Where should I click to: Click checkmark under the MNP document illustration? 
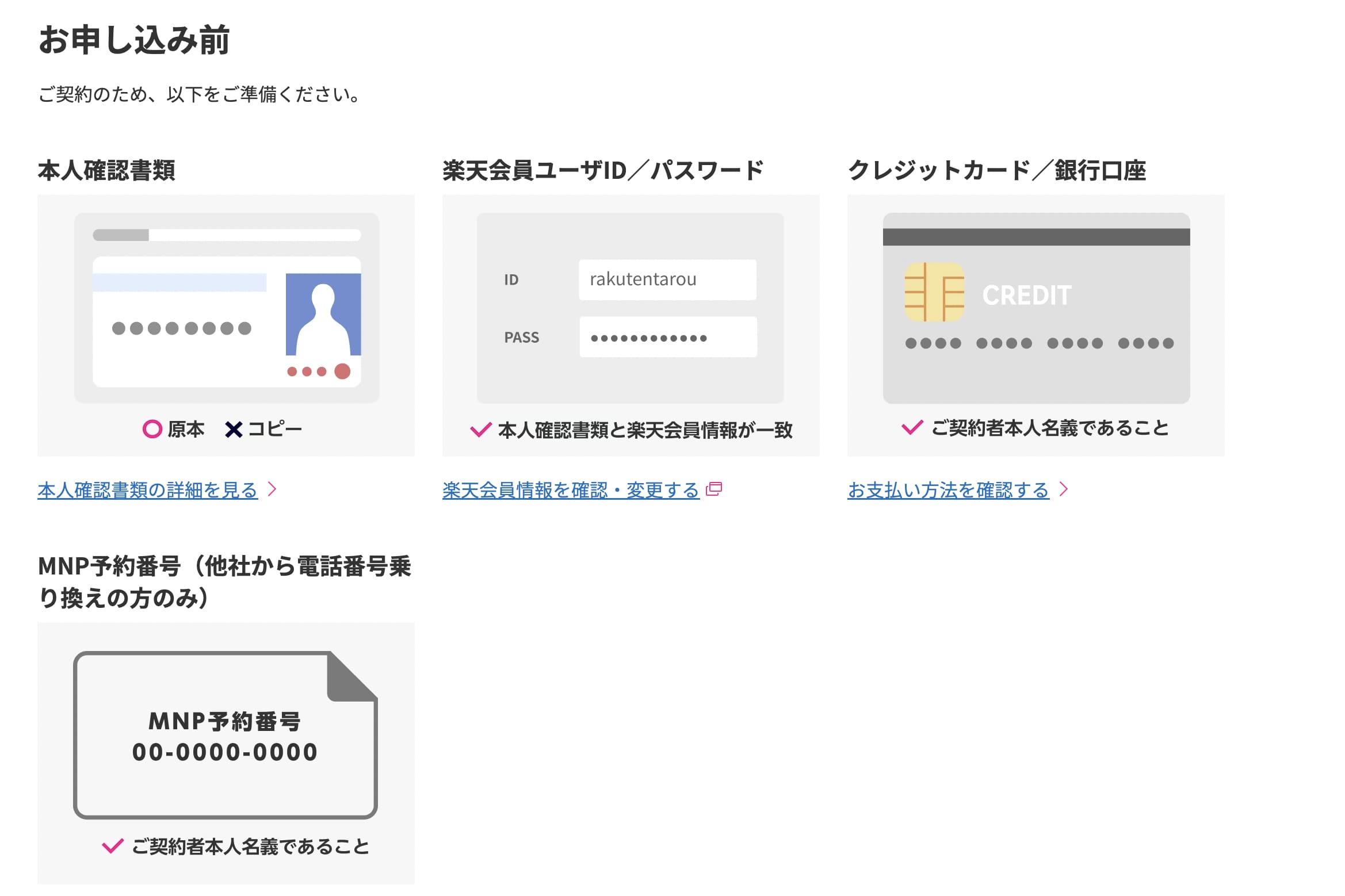[x=112, y=845]
